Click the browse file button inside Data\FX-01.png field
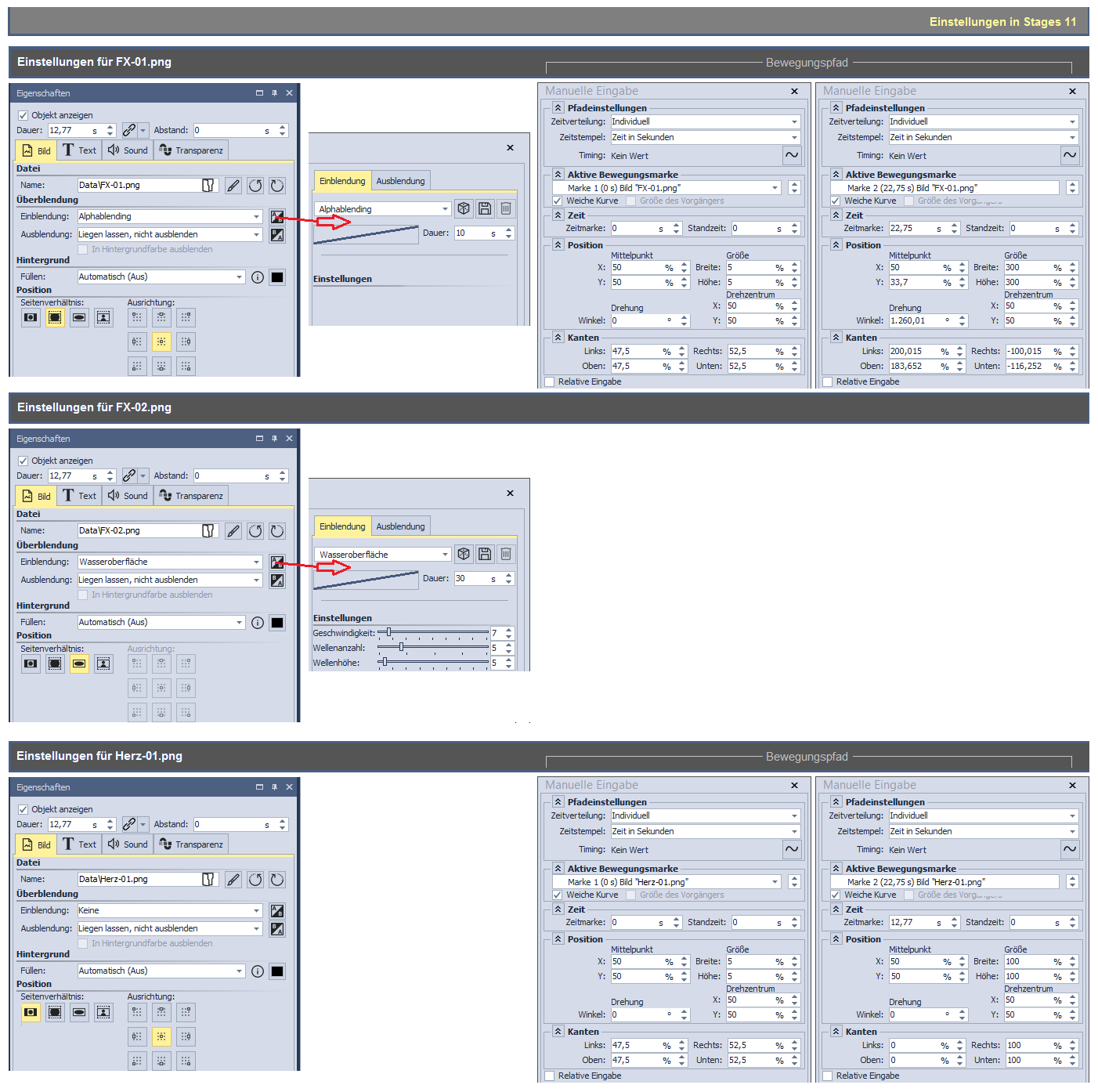 click(x=208, y=186)
